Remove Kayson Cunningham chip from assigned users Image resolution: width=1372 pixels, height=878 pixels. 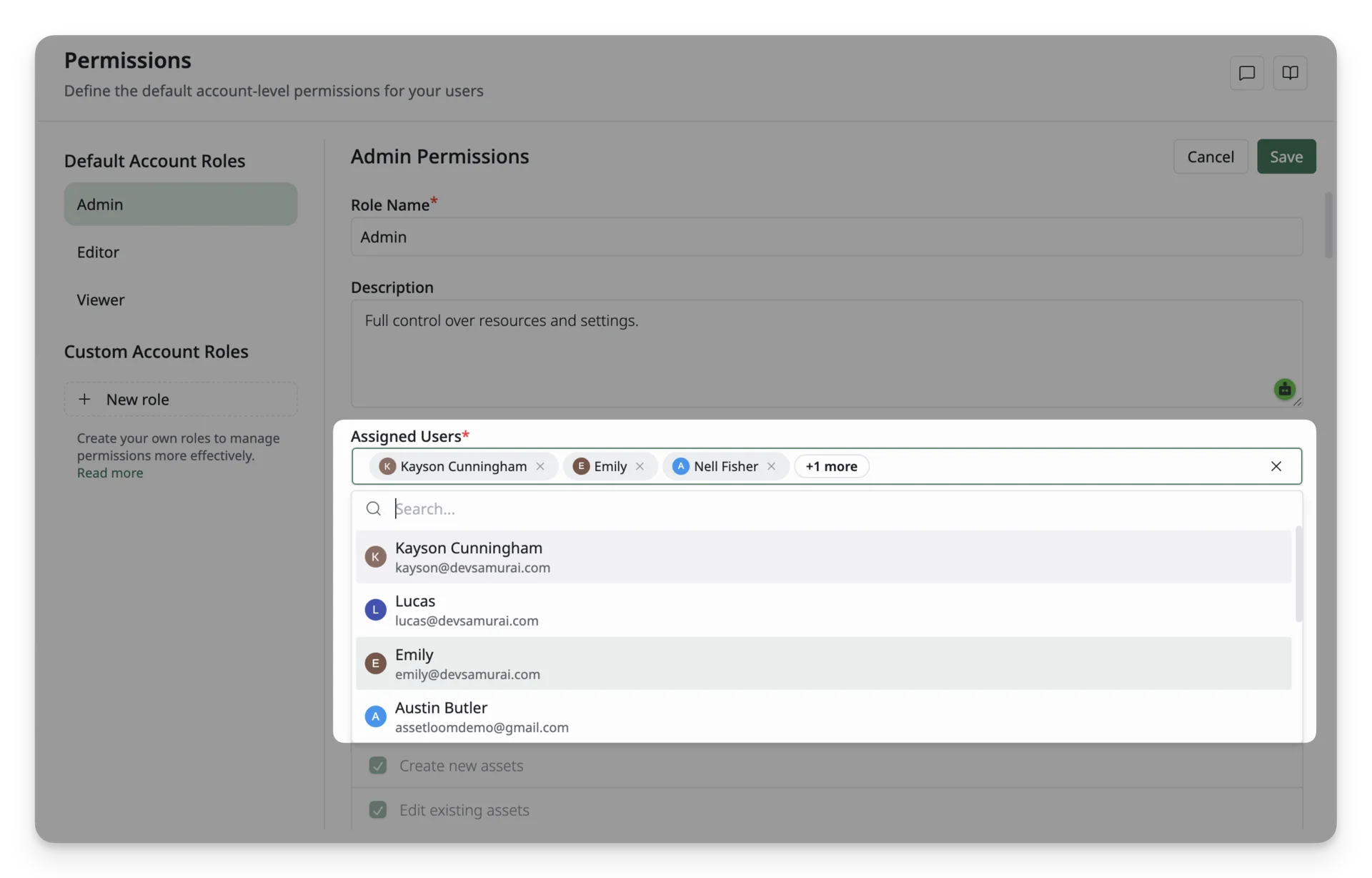pos(540,466)
